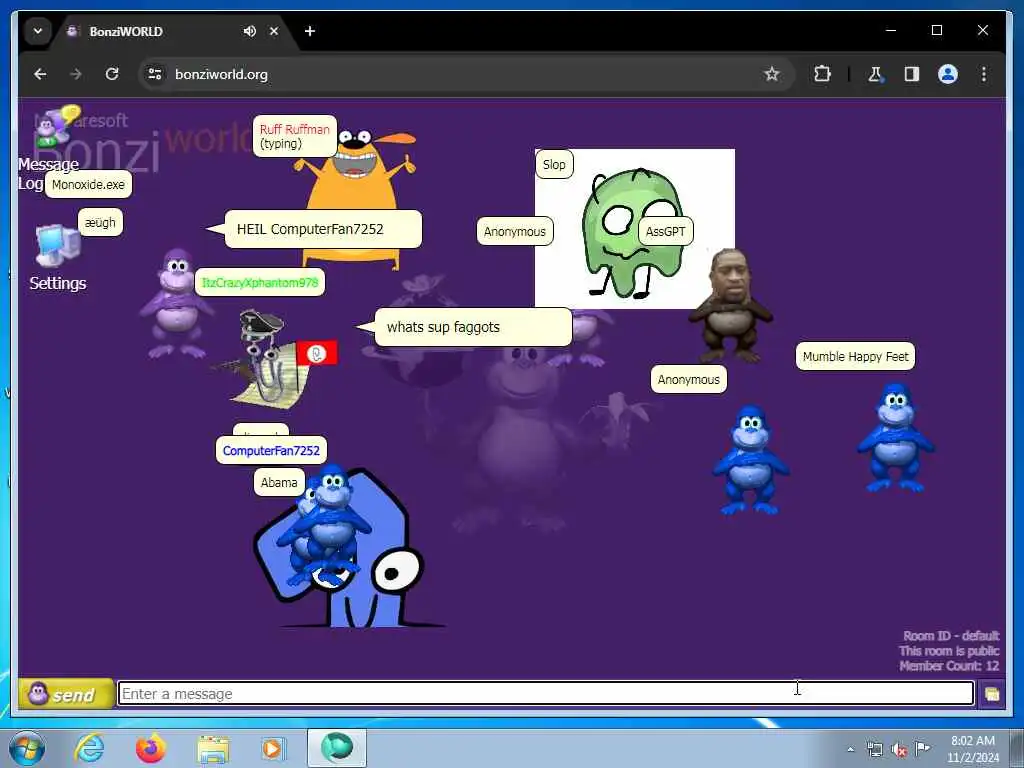The width and height of the screenshot is (1024, 768).
Task: Reload the bonziworld.org page
Action: [x=112, y=74]
